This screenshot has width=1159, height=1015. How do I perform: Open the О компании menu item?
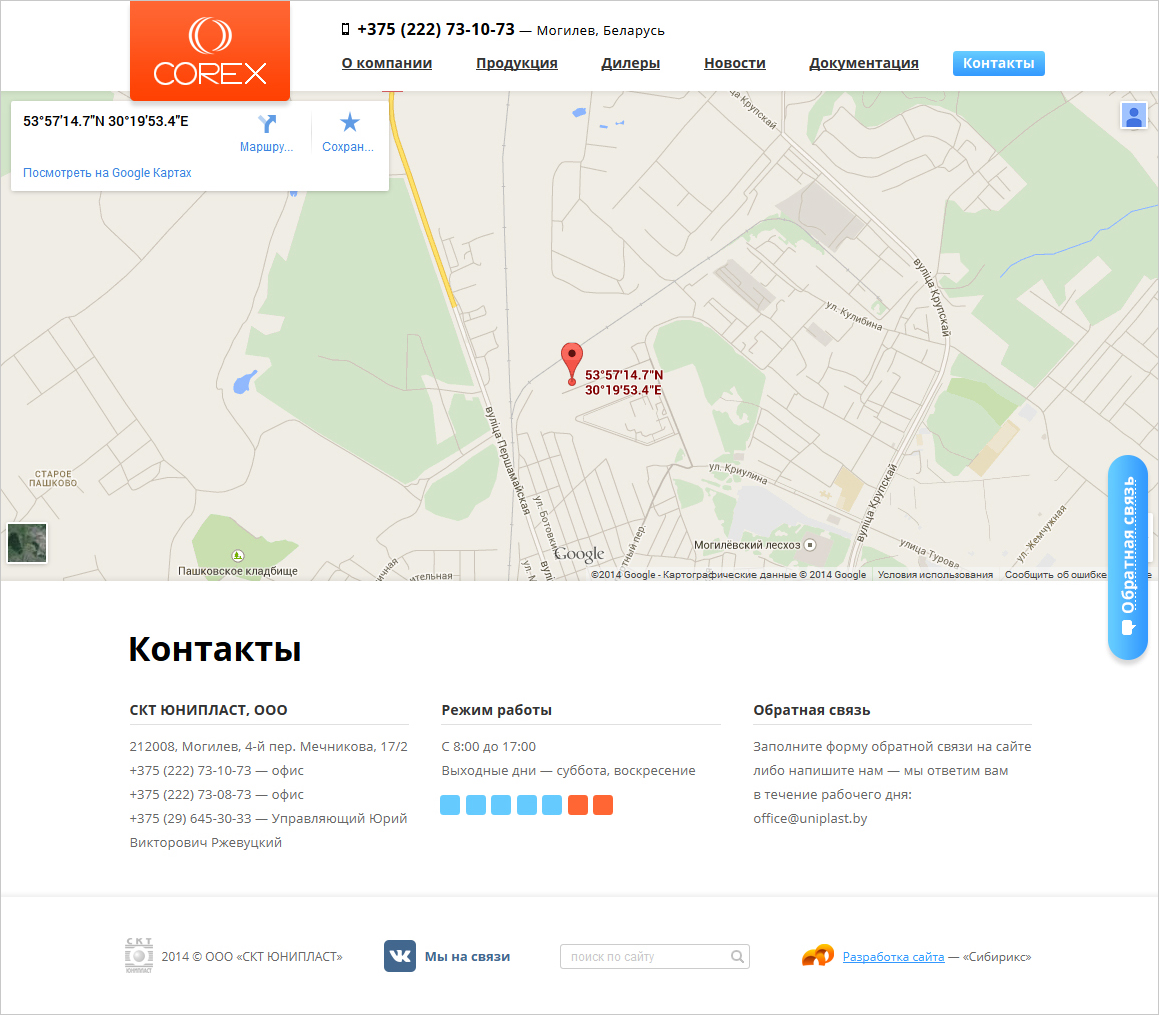387,63
